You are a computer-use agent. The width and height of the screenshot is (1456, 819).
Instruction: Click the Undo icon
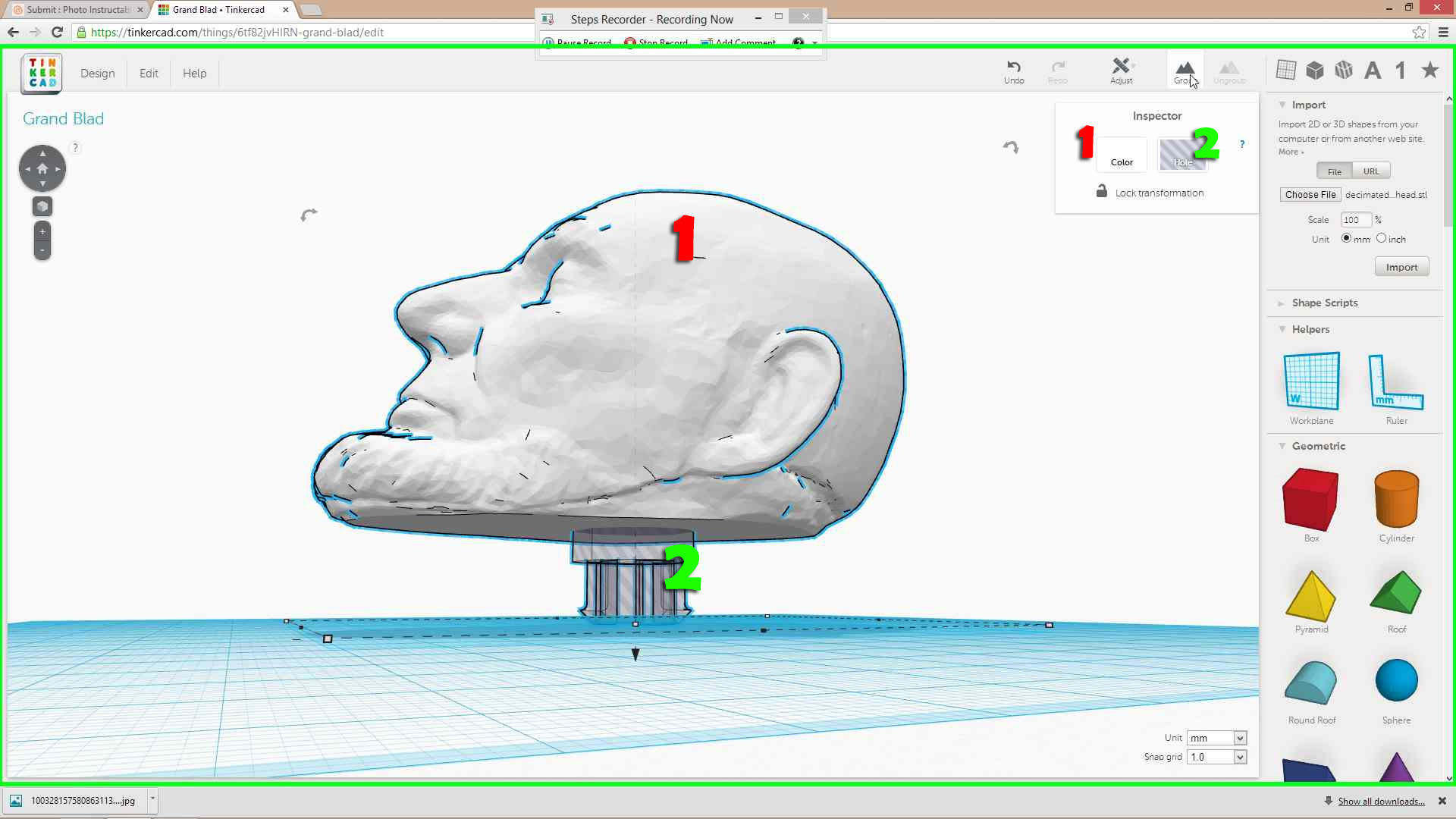[1014, 71]
